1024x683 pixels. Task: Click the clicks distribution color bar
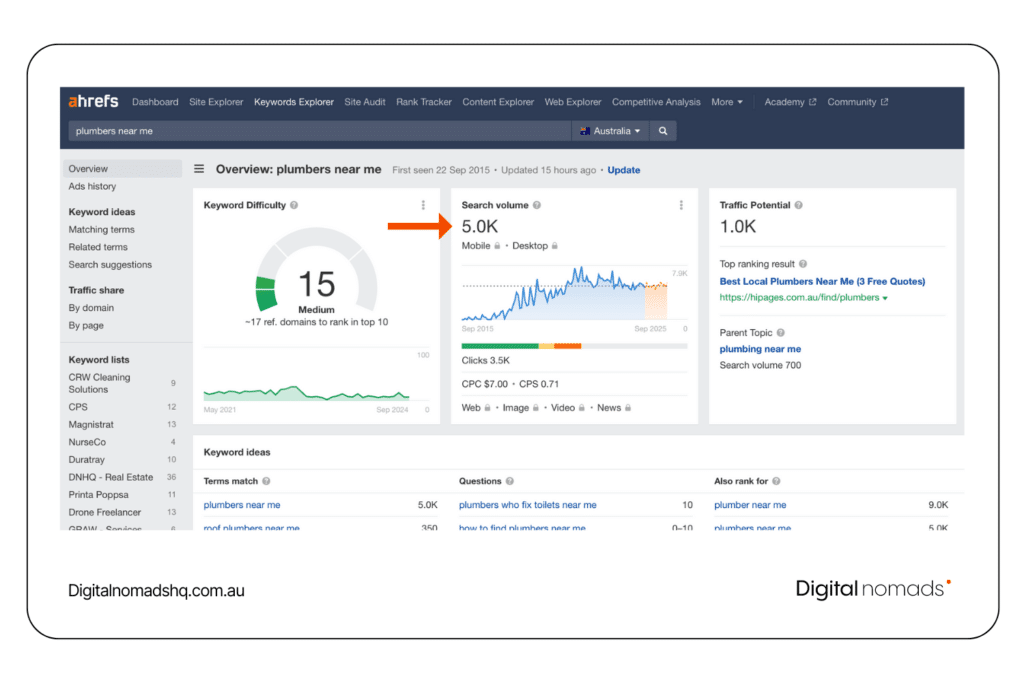coord(574,346)
